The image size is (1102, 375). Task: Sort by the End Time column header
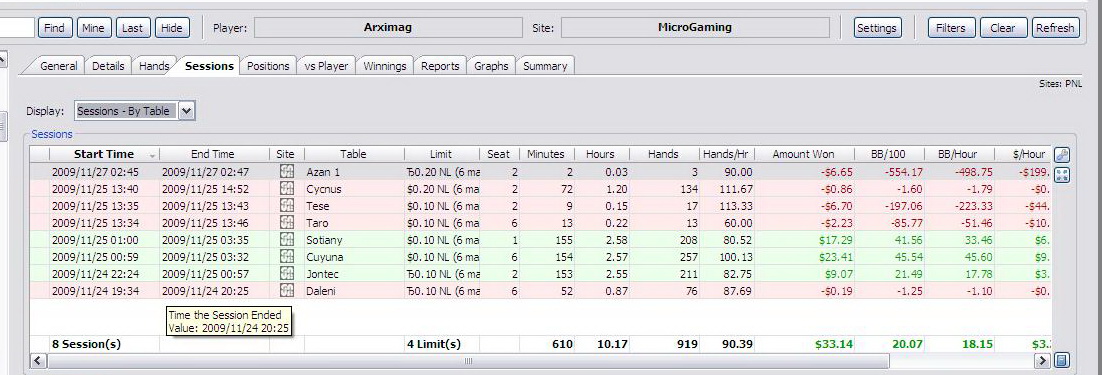213,154
